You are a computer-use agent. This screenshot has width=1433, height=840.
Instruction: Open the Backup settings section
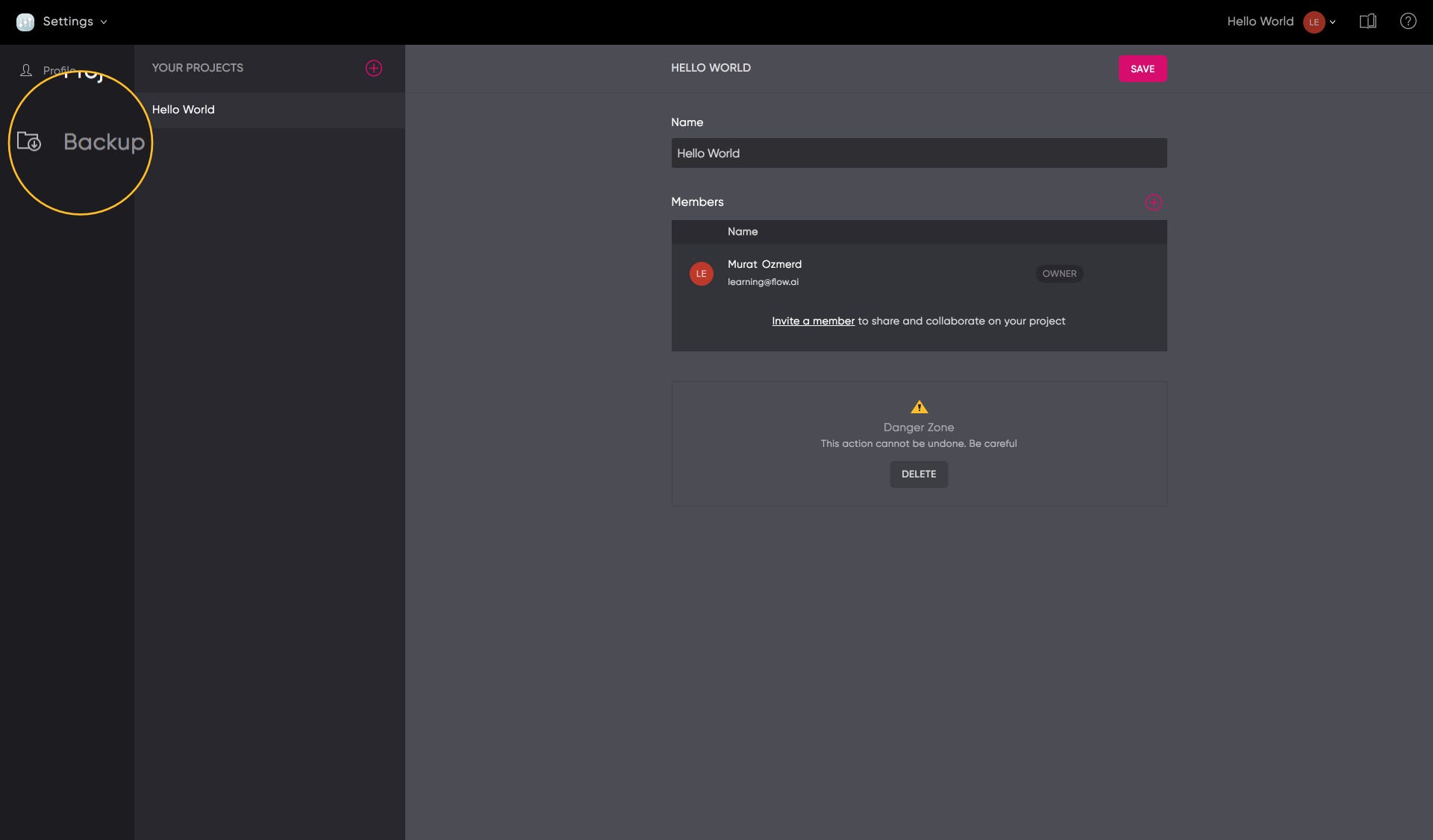click(x=104, y=142)
